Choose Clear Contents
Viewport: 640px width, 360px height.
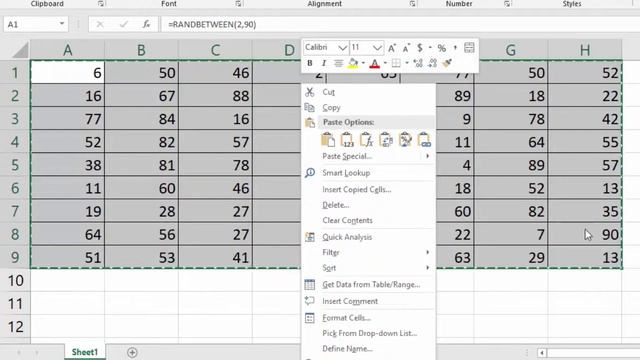tap(347, 220)
